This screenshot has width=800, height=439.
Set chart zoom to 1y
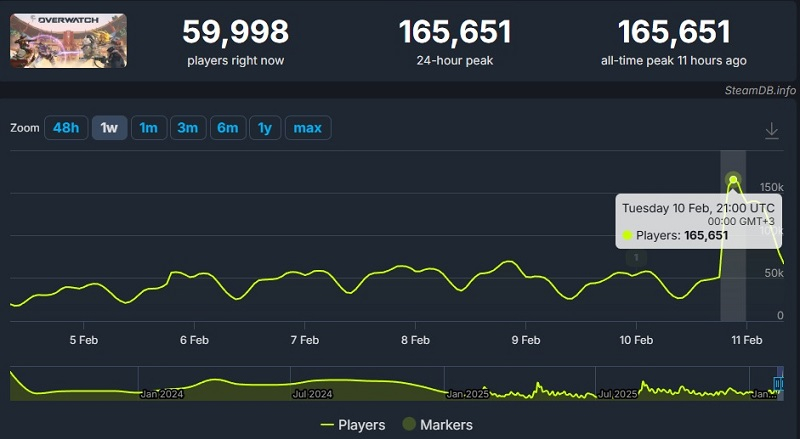(265, 128)
